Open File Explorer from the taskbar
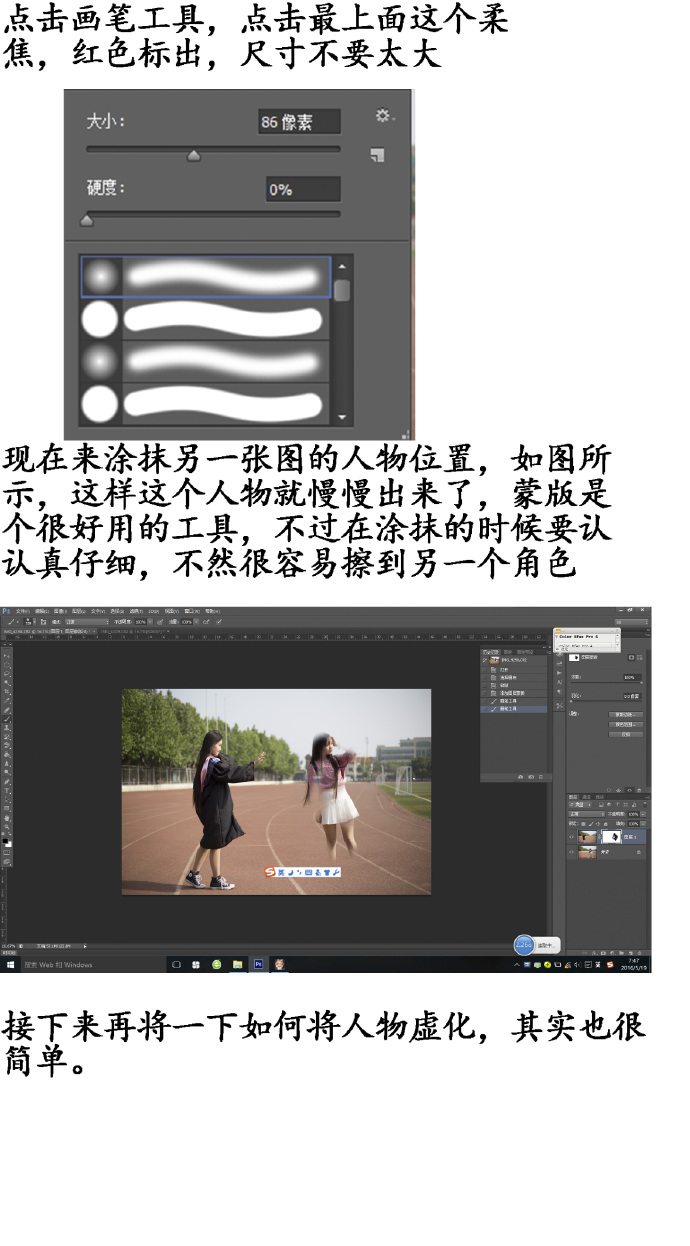Viewport: 690px width, 1246px height. (x=237, y=965)
